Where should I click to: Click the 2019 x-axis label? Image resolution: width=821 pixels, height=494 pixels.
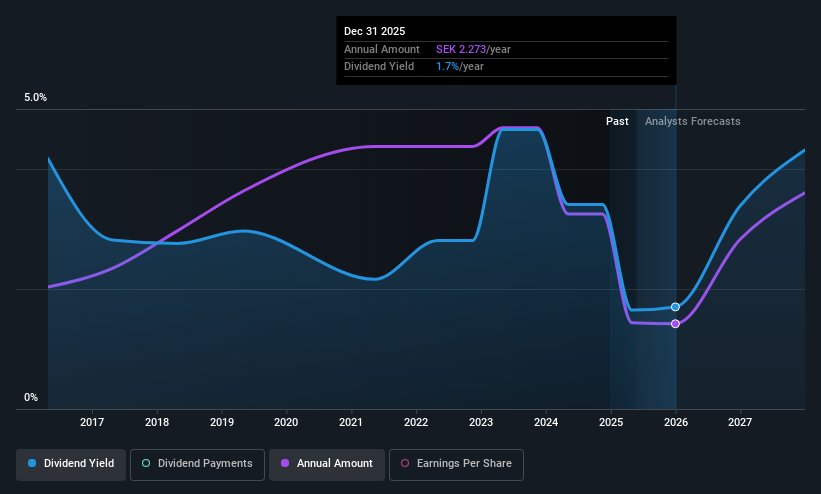pos(222,422)
